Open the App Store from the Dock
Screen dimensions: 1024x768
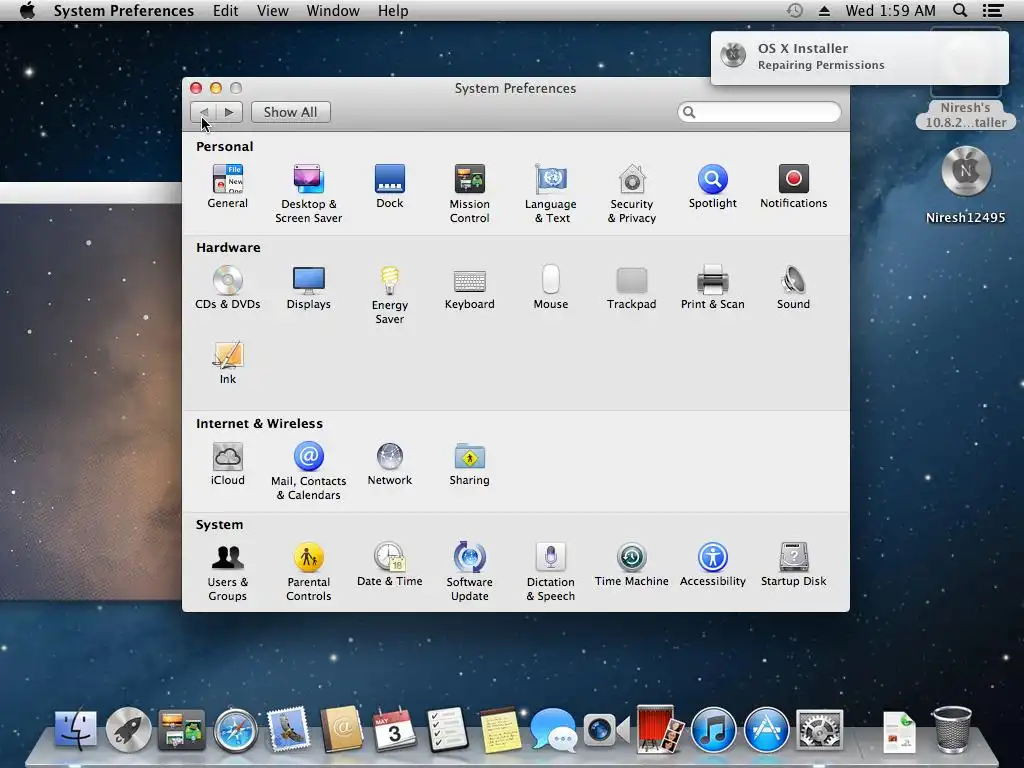click(x=766, y=729)
